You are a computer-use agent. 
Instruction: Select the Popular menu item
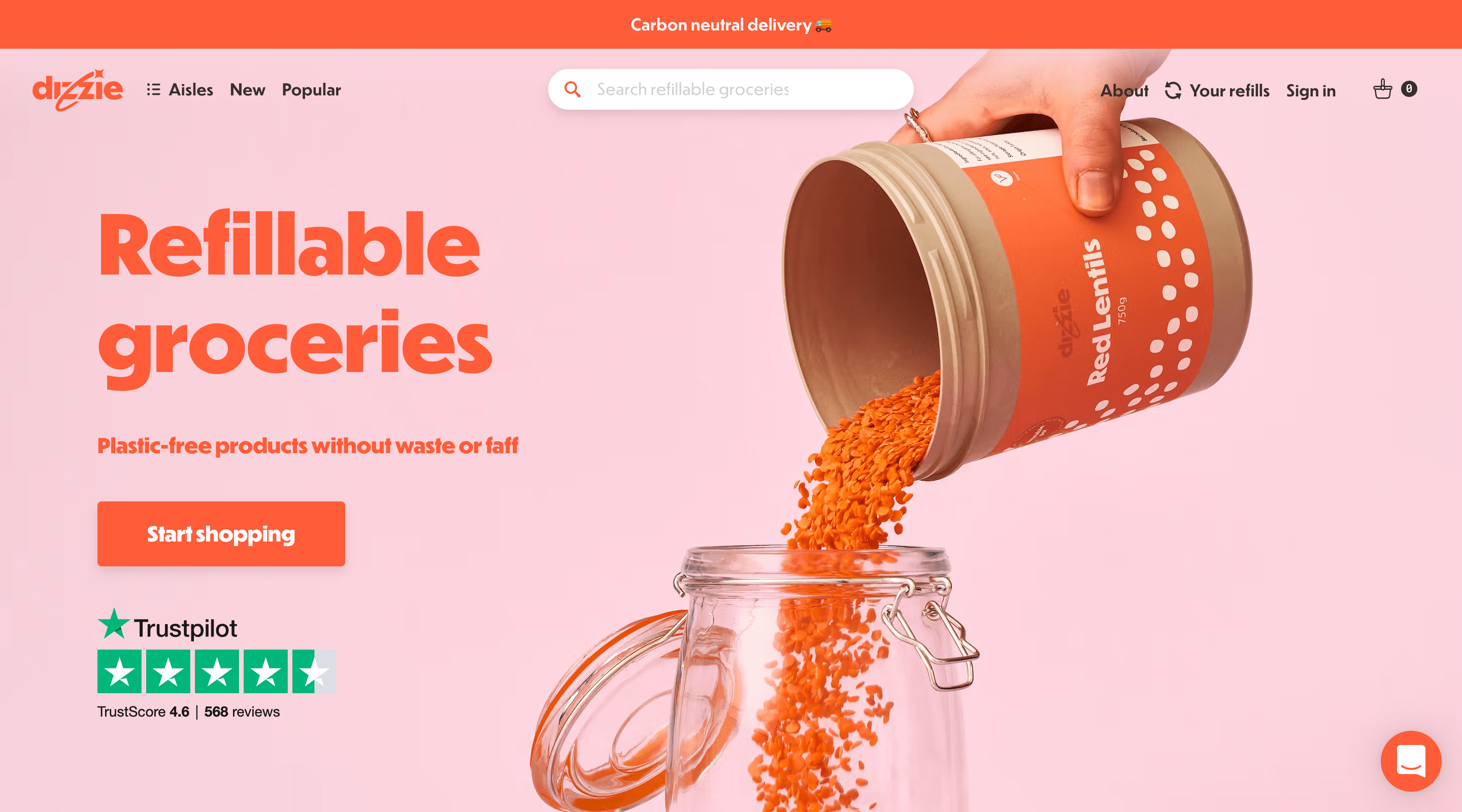(311, 89)
